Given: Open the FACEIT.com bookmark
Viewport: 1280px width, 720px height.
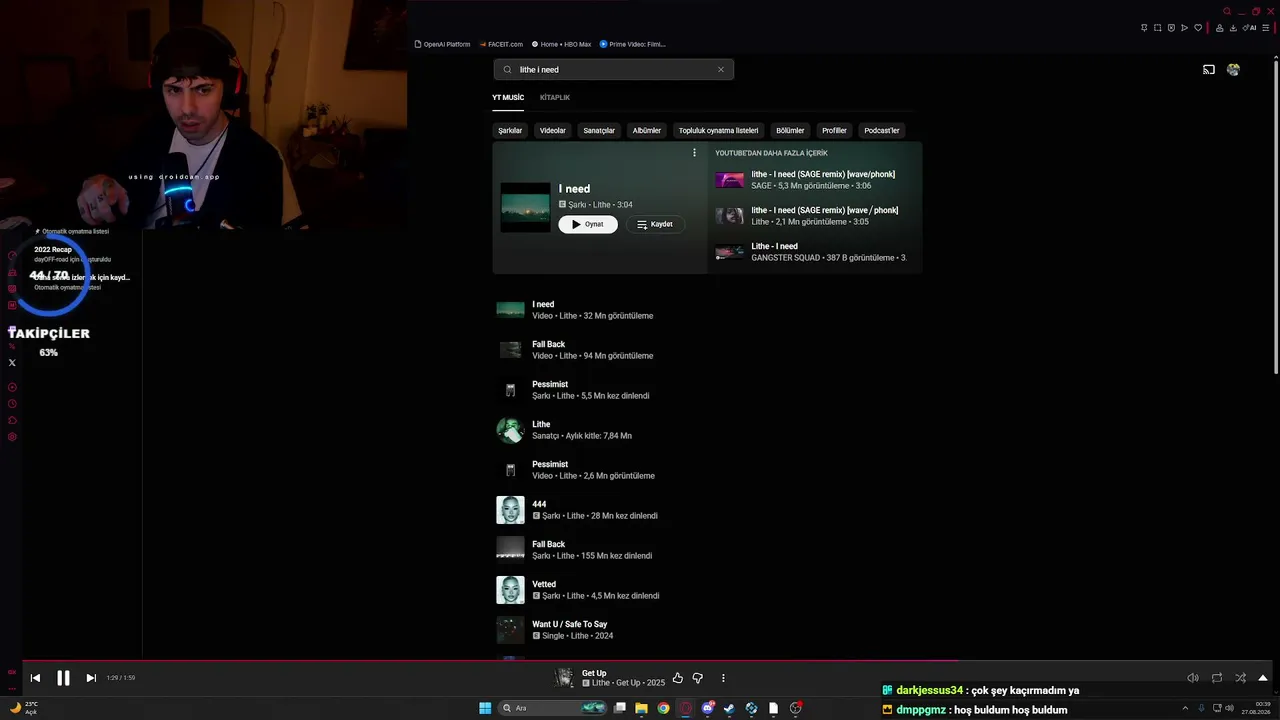Looking at the screenshot, I should pos(501,44).
